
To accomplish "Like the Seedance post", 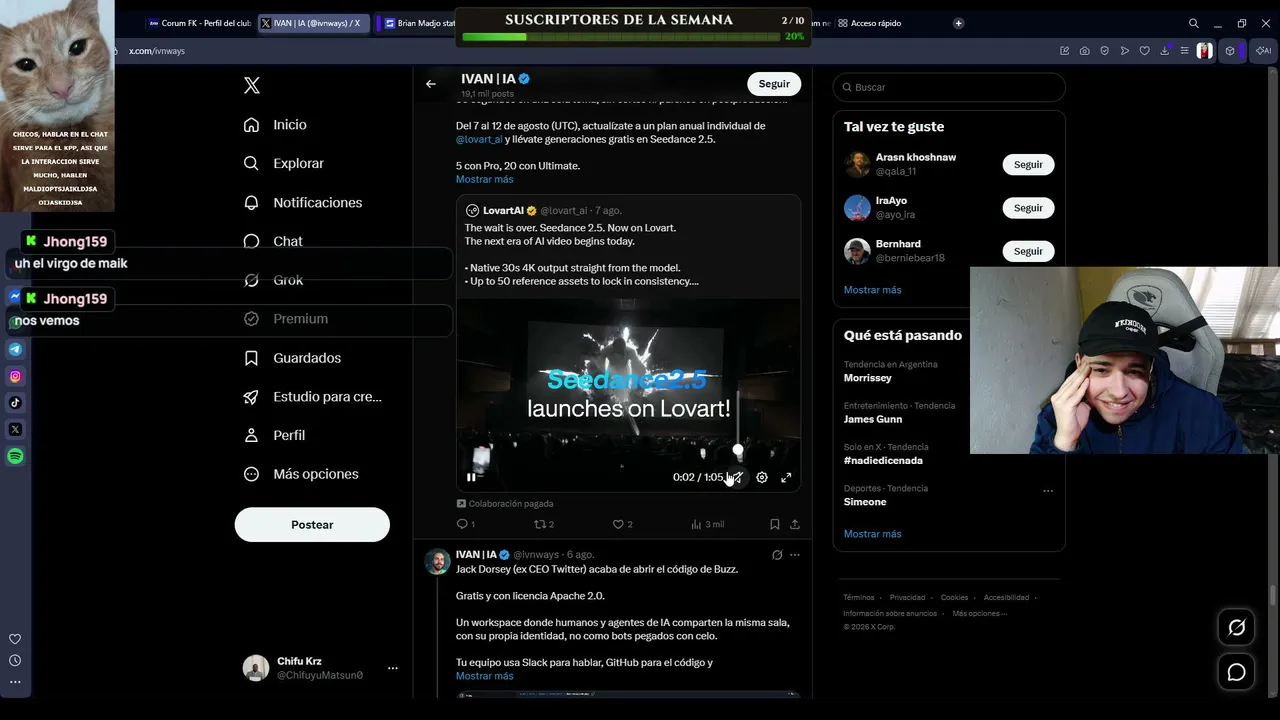I will [x=622, y=524].
